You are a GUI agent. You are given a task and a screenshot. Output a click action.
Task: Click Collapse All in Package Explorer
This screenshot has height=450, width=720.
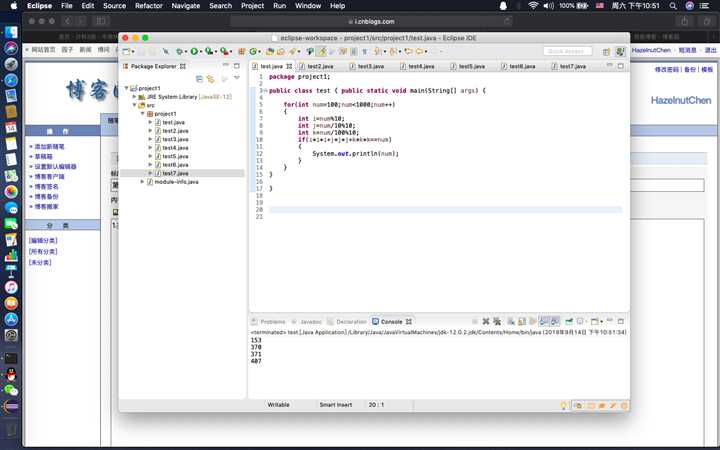(x=199, y=79)
